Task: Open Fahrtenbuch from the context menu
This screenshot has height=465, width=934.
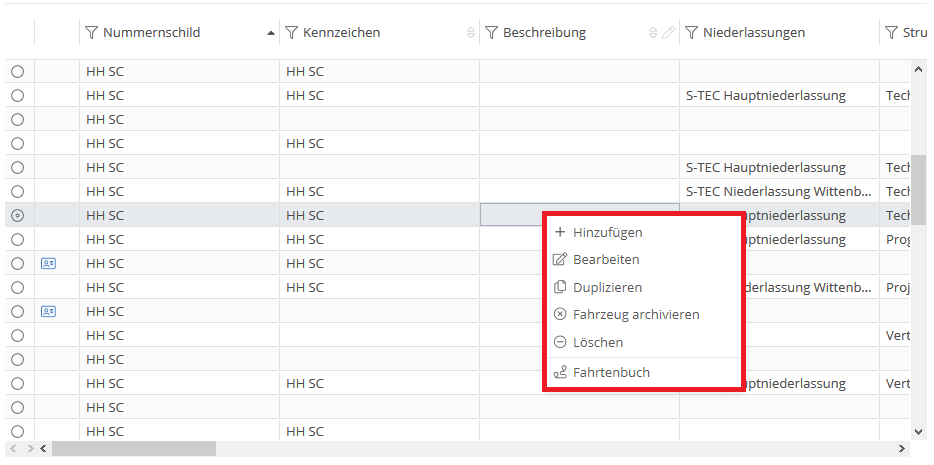Action: [x=610, y=373]
